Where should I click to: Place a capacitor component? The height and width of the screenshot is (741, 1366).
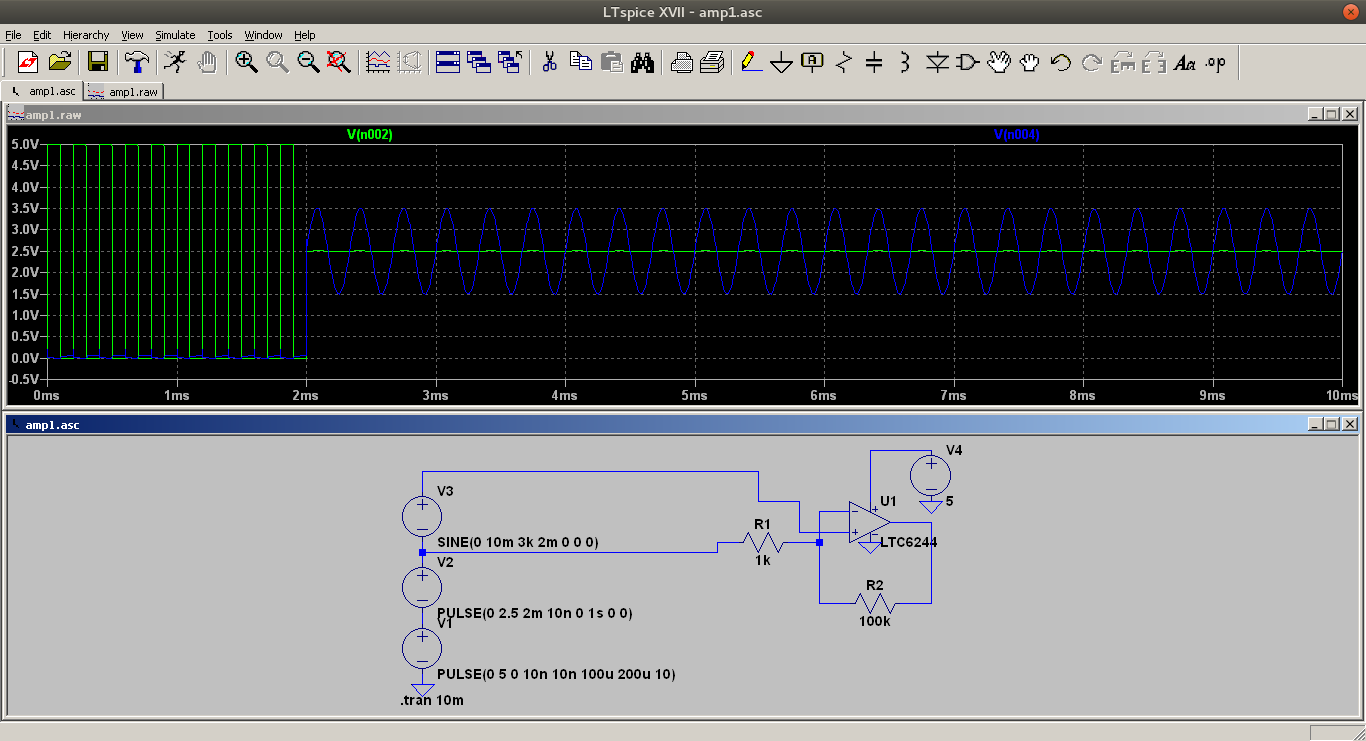(874, 62)
